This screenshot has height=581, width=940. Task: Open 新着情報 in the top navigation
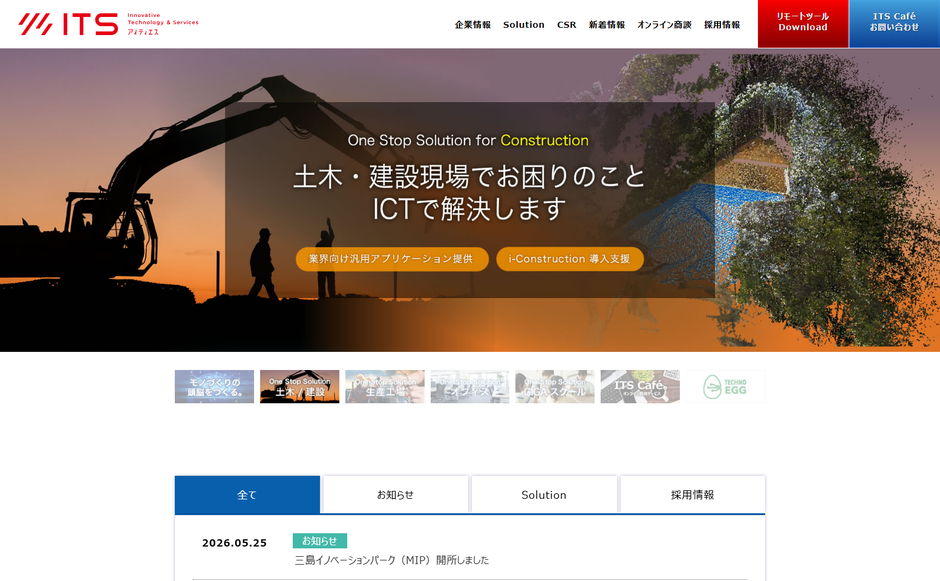tap(607, 25)
